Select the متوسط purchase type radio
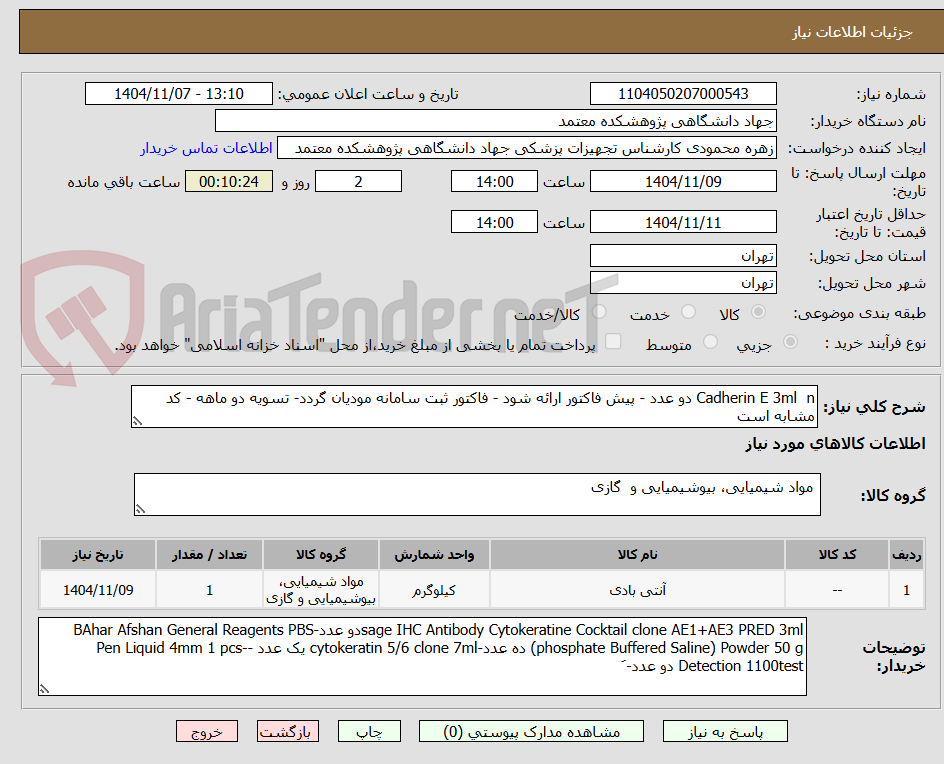Viewport: 944px width, 764px height. (x=710, y=342)
